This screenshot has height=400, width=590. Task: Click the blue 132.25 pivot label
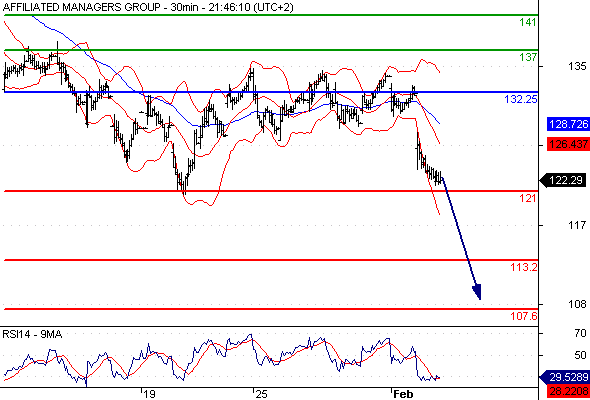coord(521,99)
